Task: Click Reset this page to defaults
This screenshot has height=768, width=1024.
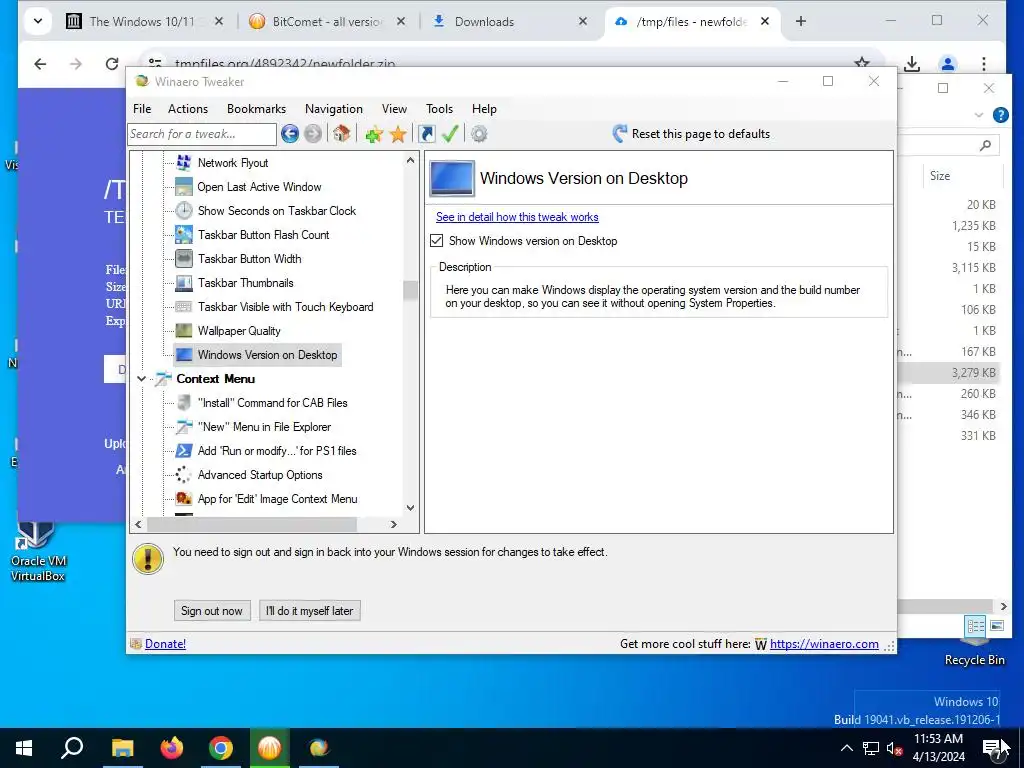Action: pos(701,134)
